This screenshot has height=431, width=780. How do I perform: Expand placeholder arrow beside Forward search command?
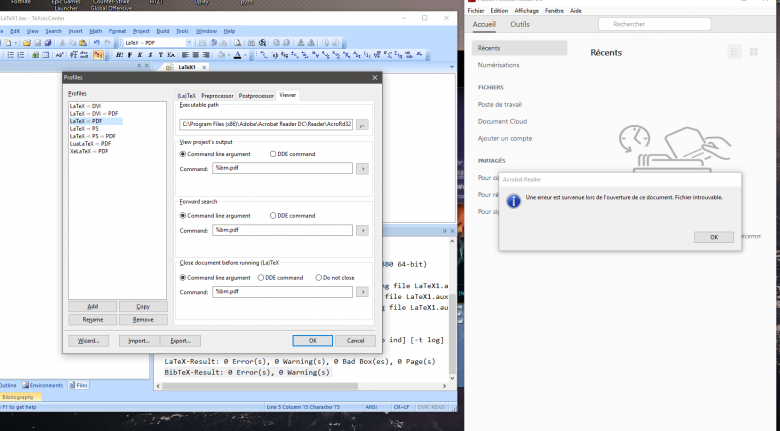(x=362, y=230)
